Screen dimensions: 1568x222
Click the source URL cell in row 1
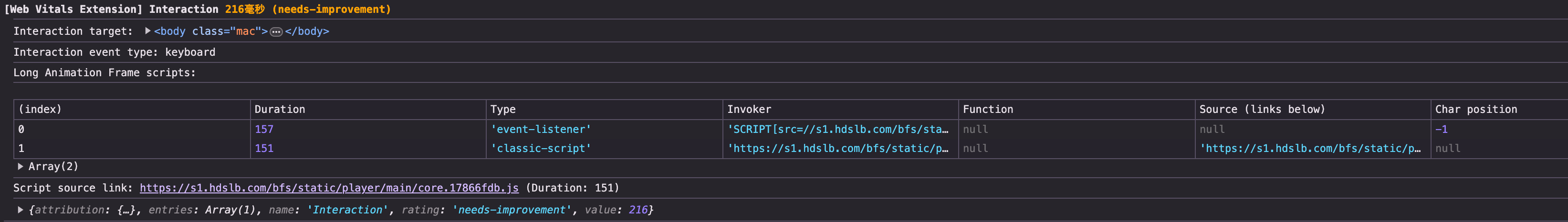point(1310,149)
